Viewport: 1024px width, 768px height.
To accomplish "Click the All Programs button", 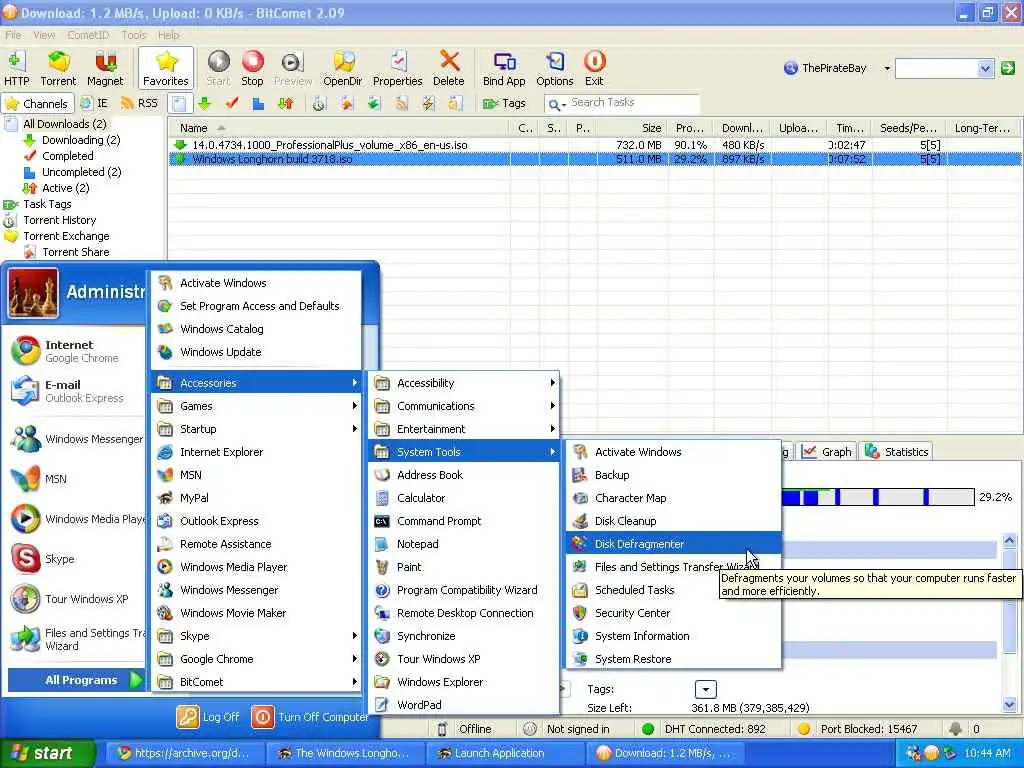I will 76,680.
